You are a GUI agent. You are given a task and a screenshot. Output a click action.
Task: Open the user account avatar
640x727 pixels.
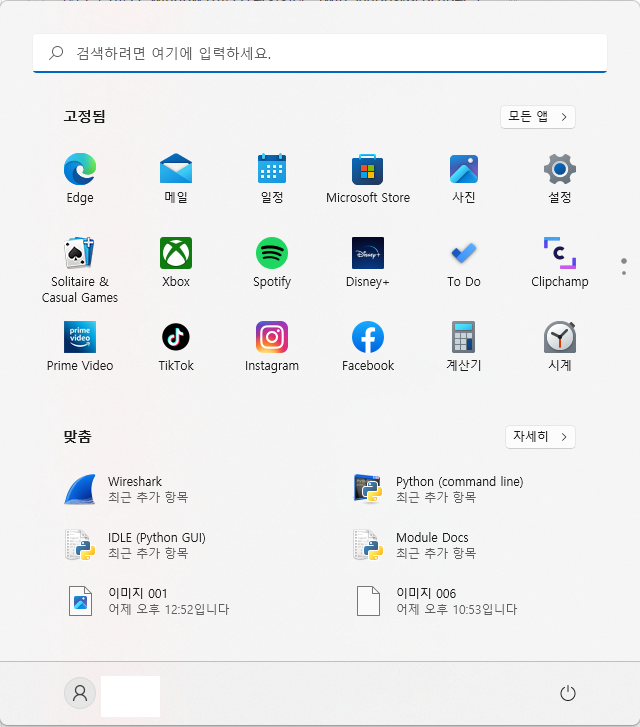click(x=80, y=693)
